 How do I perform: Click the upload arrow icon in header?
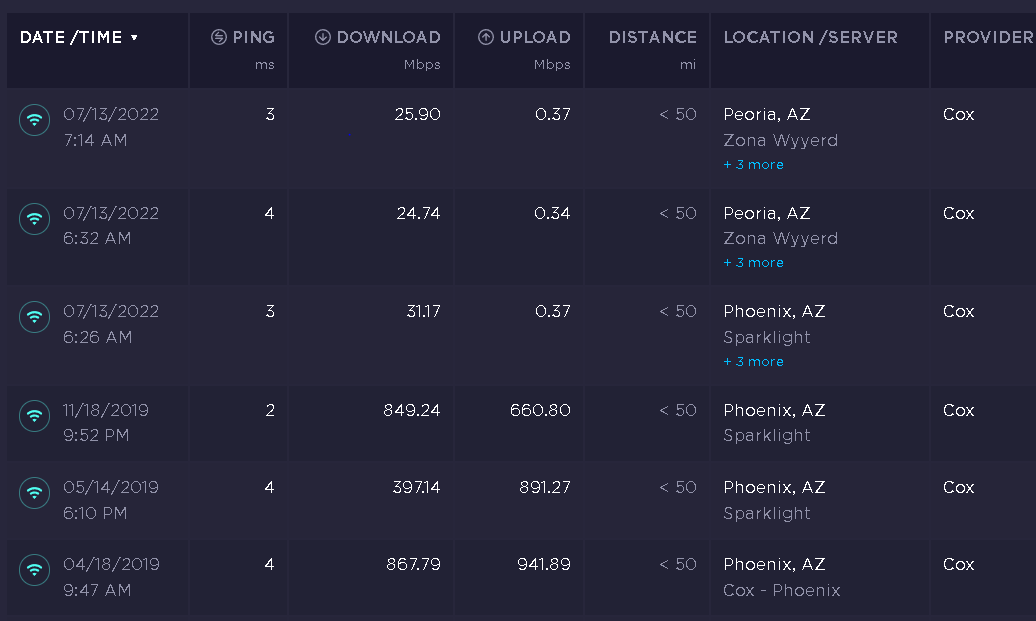[x=486, y=37]
